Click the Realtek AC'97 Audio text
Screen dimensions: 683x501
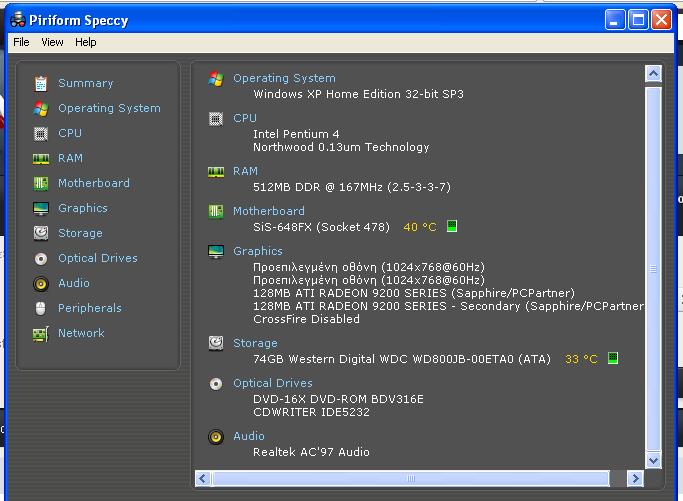[x=311, y=452]
